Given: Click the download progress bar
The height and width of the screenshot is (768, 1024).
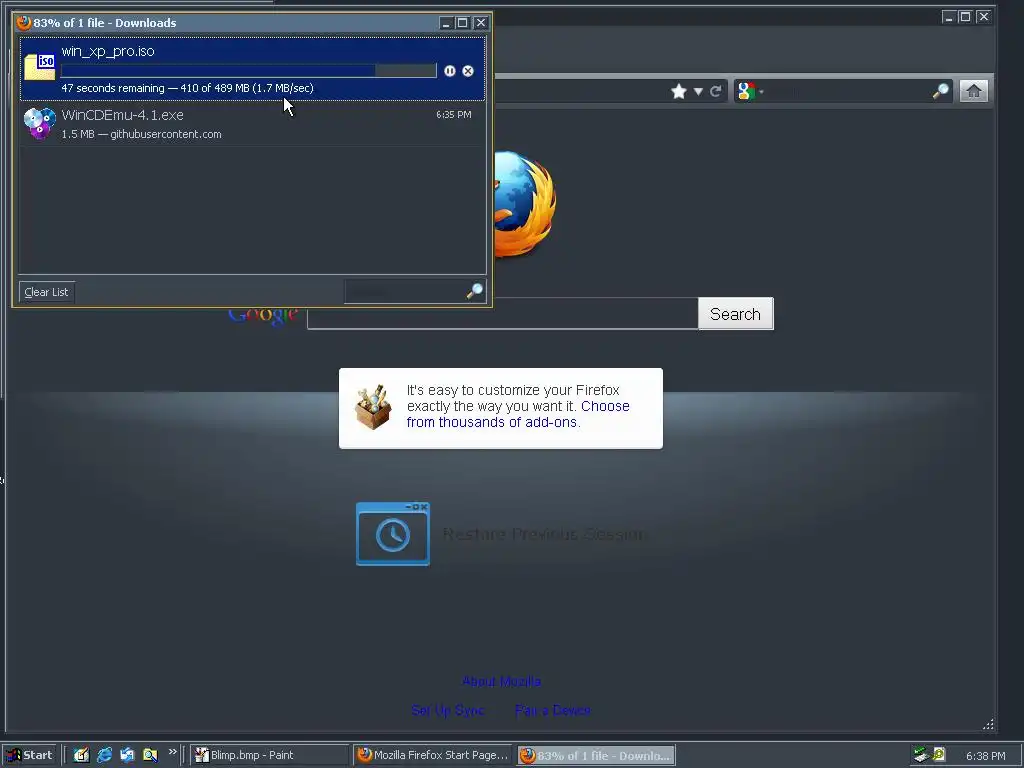Looking at the screenshot, I should [248, 71].
